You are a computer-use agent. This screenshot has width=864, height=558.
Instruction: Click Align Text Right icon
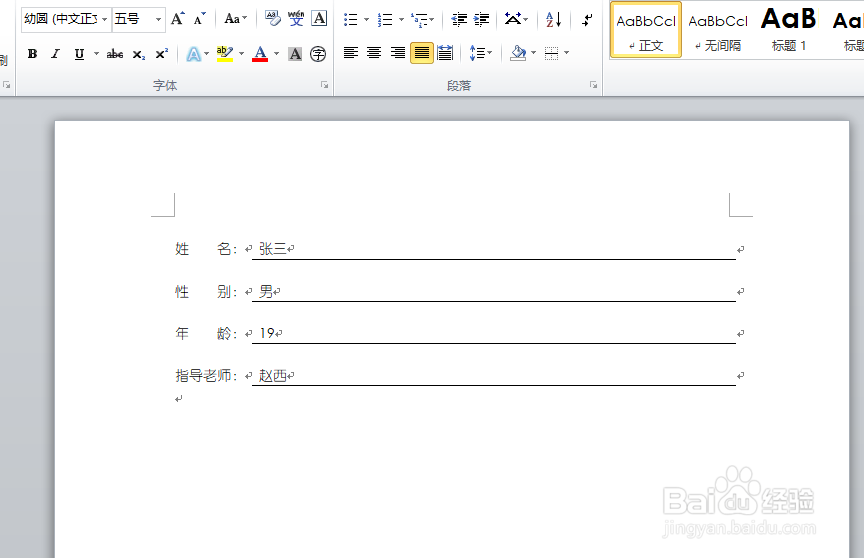(x=398, y=53)
